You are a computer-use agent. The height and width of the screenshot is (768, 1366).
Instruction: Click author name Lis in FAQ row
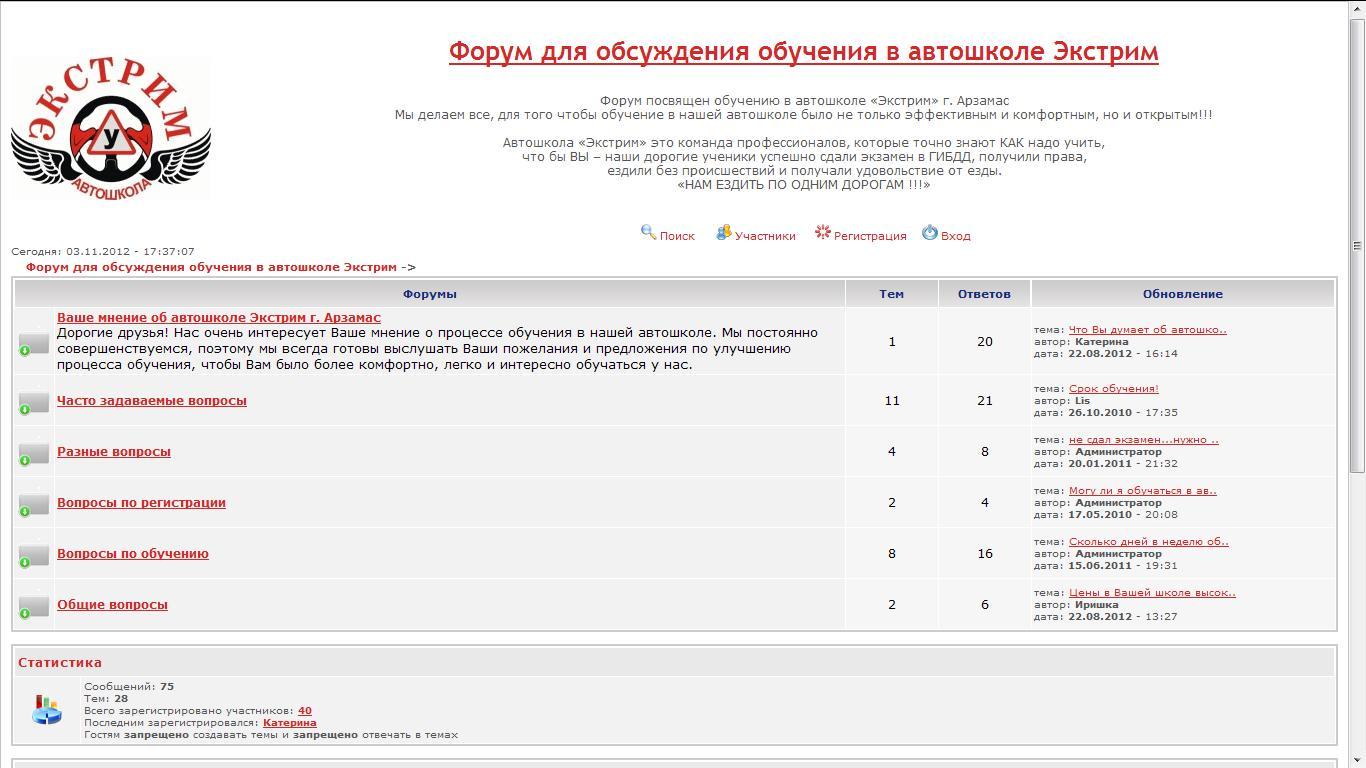click(1083, 400)
